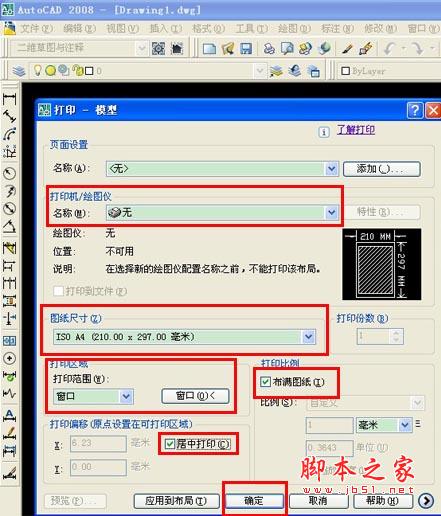Click the My Workspace toolbar icon
The height and width of the screenshot is (516, 441).
pos(177,49)
